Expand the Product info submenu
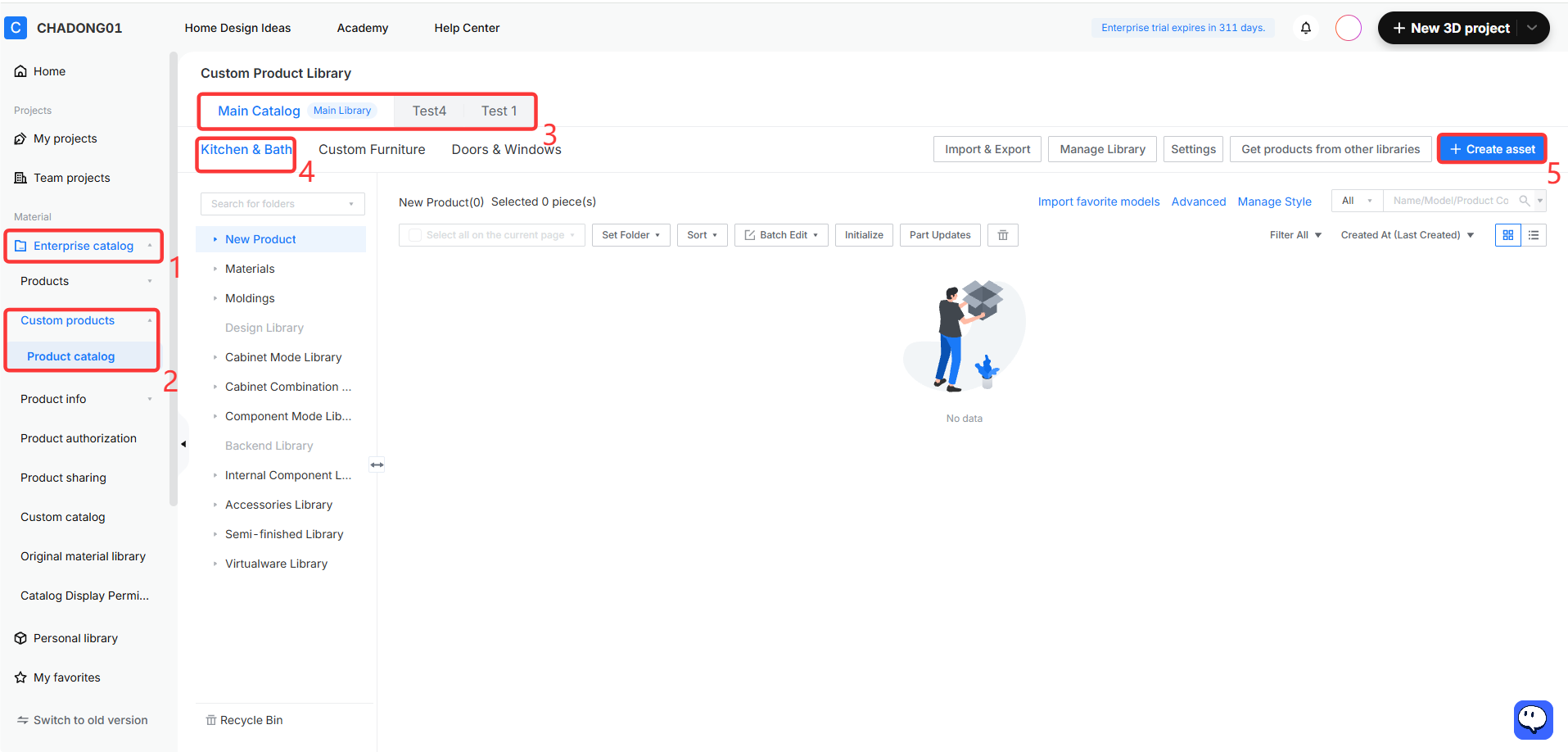1568x752 pixels. click(150, 399)
